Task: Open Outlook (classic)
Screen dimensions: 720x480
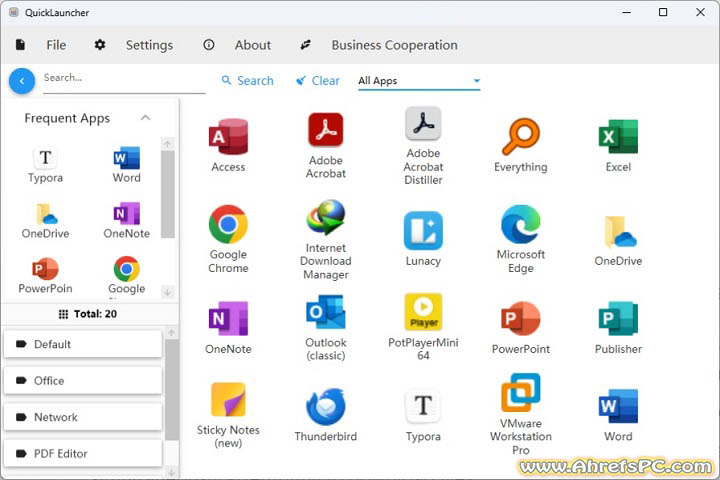Action: pyautogui.click(x=326, y=328)
